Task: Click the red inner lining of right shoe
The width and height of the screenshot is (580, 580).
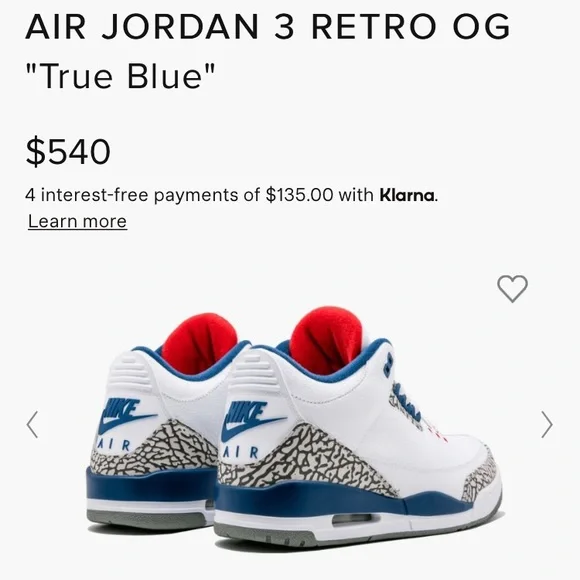Action: 326,340
